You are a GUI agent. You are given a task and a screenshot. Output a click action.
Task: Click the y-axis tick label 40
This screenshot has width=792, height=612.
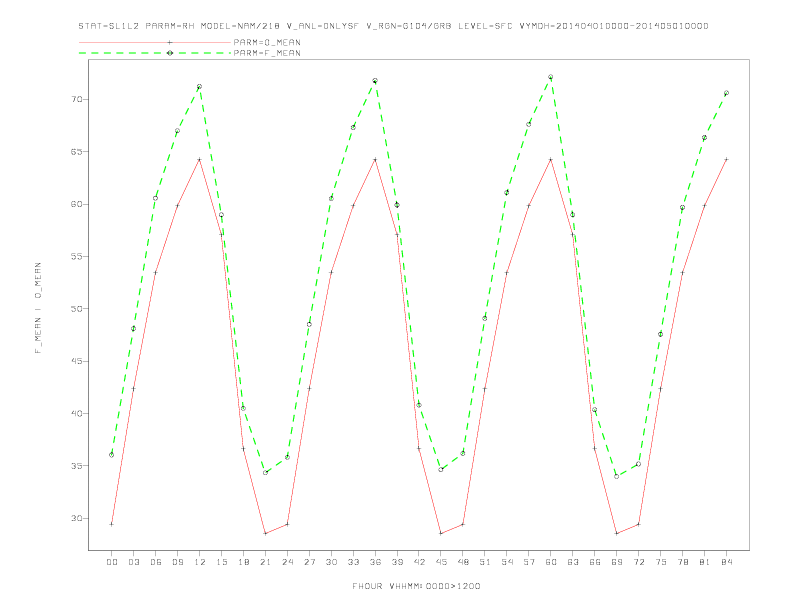click(x=76, y=414)
